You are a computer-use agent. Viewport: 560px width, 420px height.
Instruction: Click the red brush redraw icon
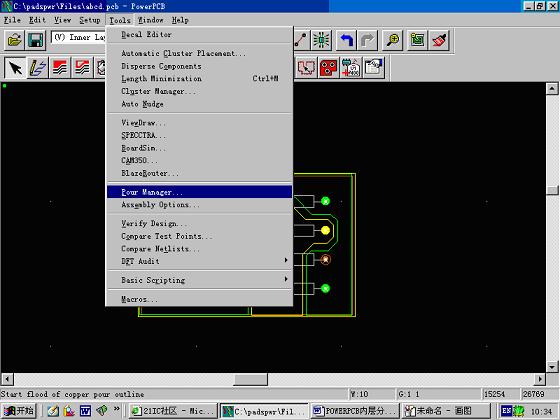[439, 40]
